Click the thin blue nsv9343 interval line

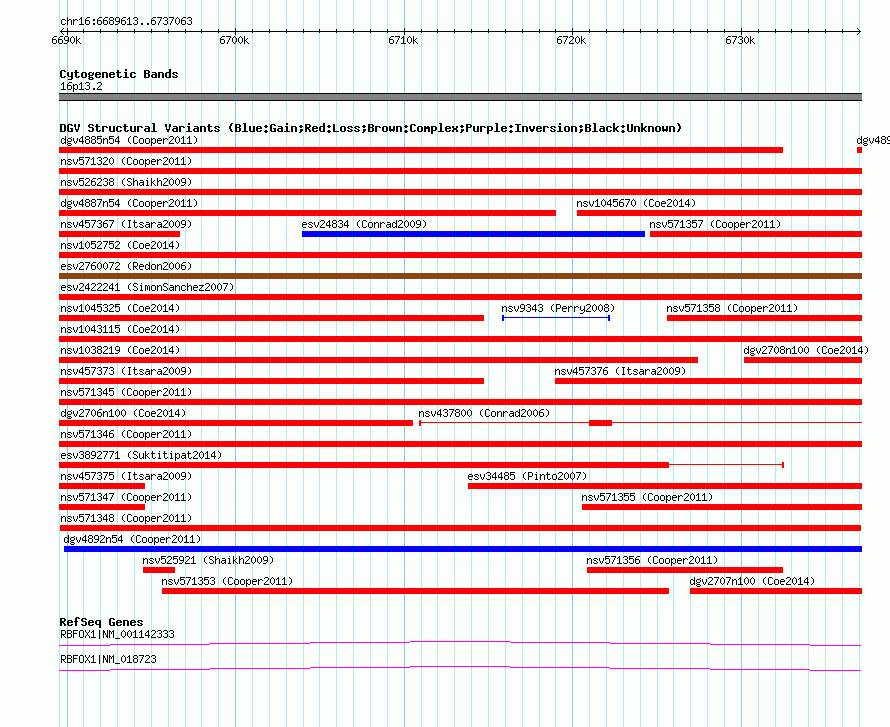pos(556,318)
